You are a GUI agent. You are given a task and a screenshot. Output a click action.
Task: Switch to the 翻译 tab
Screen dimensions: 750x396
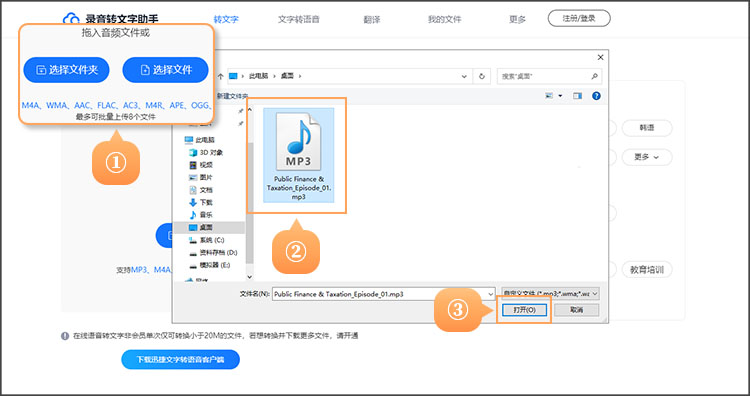click(372, 20)
